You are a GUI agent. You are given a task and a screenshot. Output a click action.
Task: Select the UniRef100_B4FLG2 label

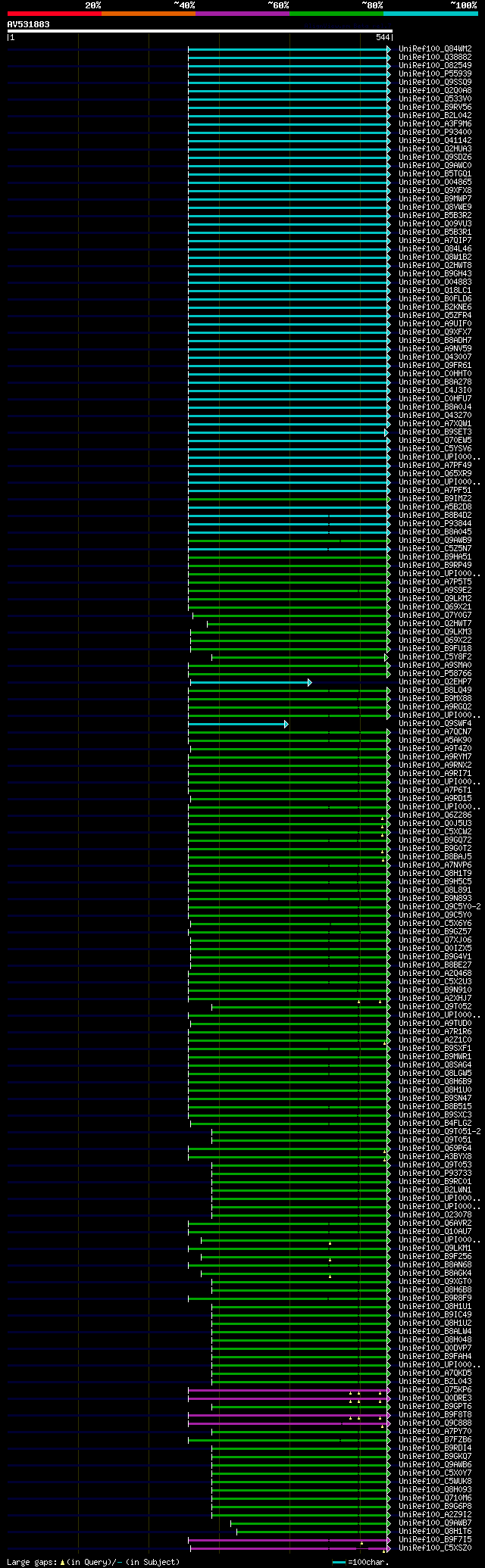point(435,1124)
